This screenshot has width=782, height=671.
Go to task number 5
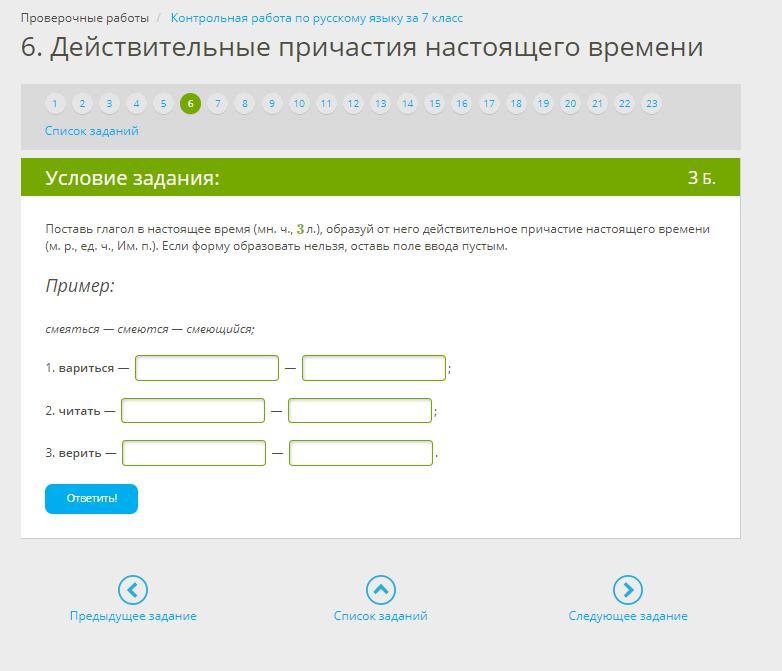(164, 104)
